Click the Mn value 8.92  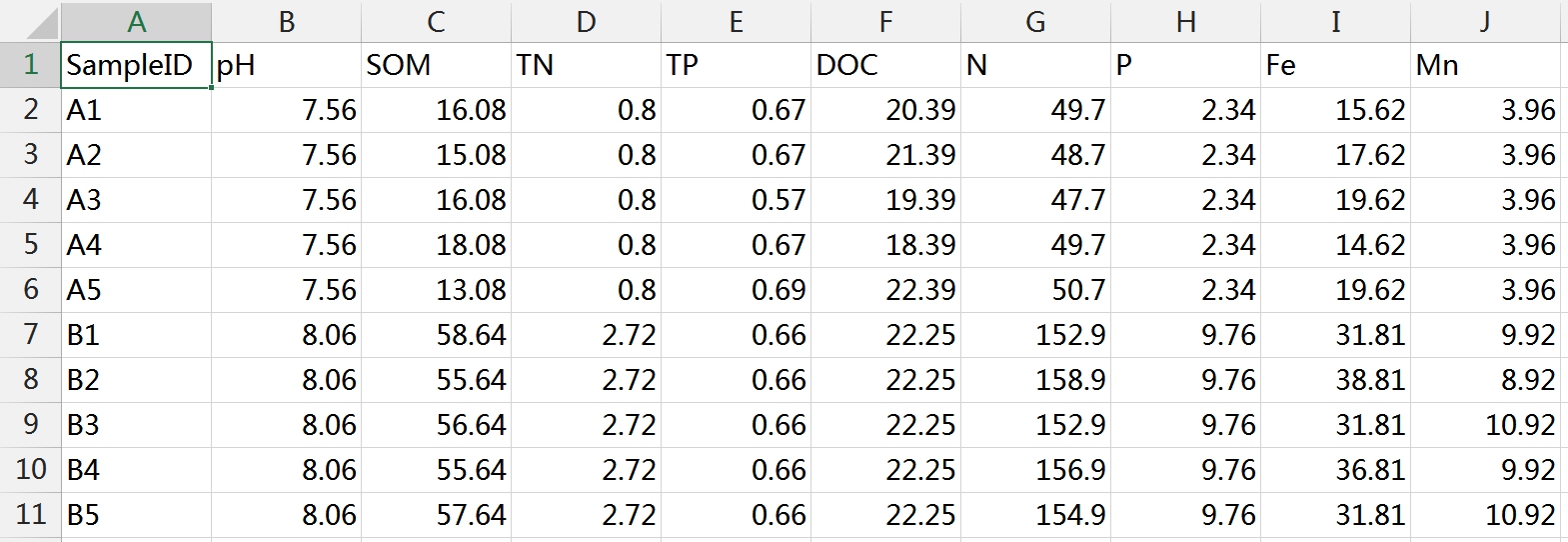click(x=1485, y=380)
